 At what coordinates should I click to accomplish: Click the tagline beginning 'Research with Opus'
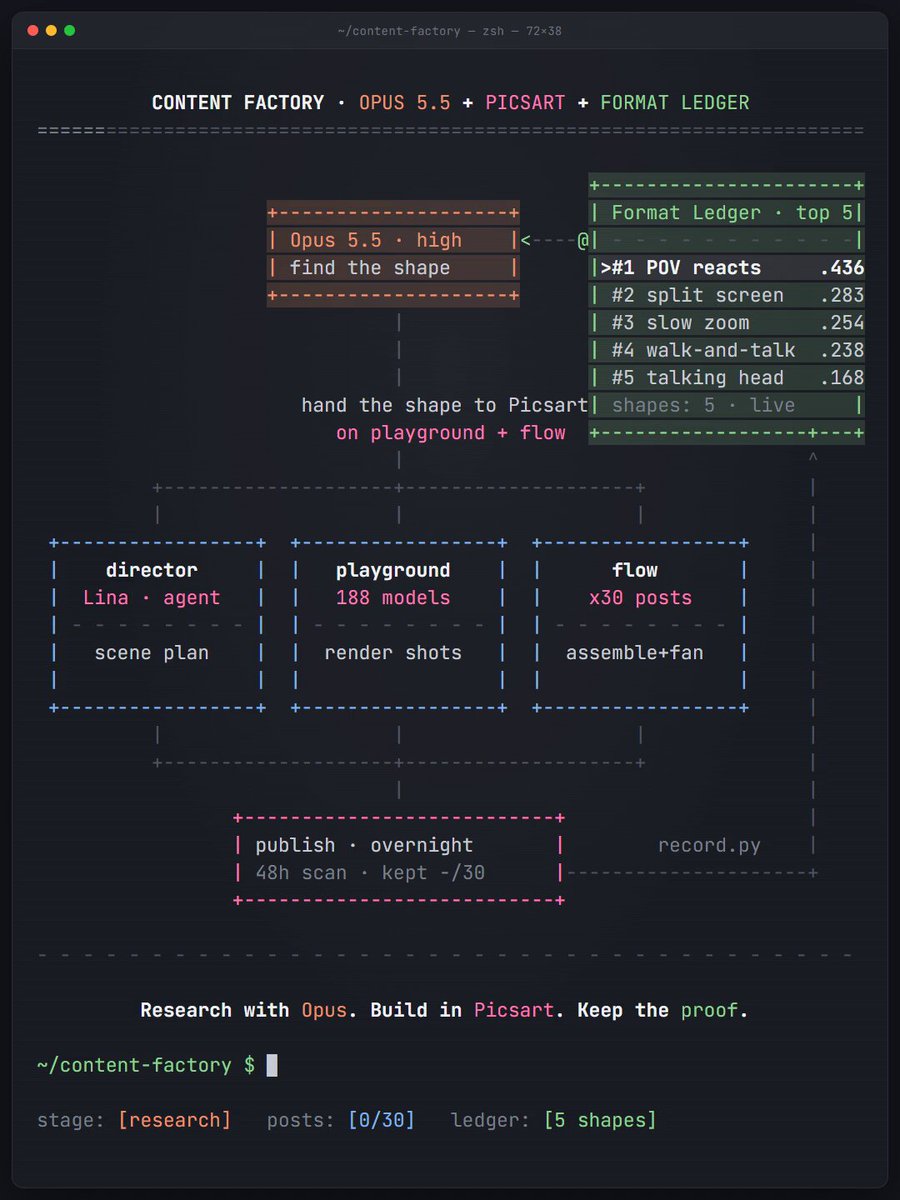(444, 1010)
